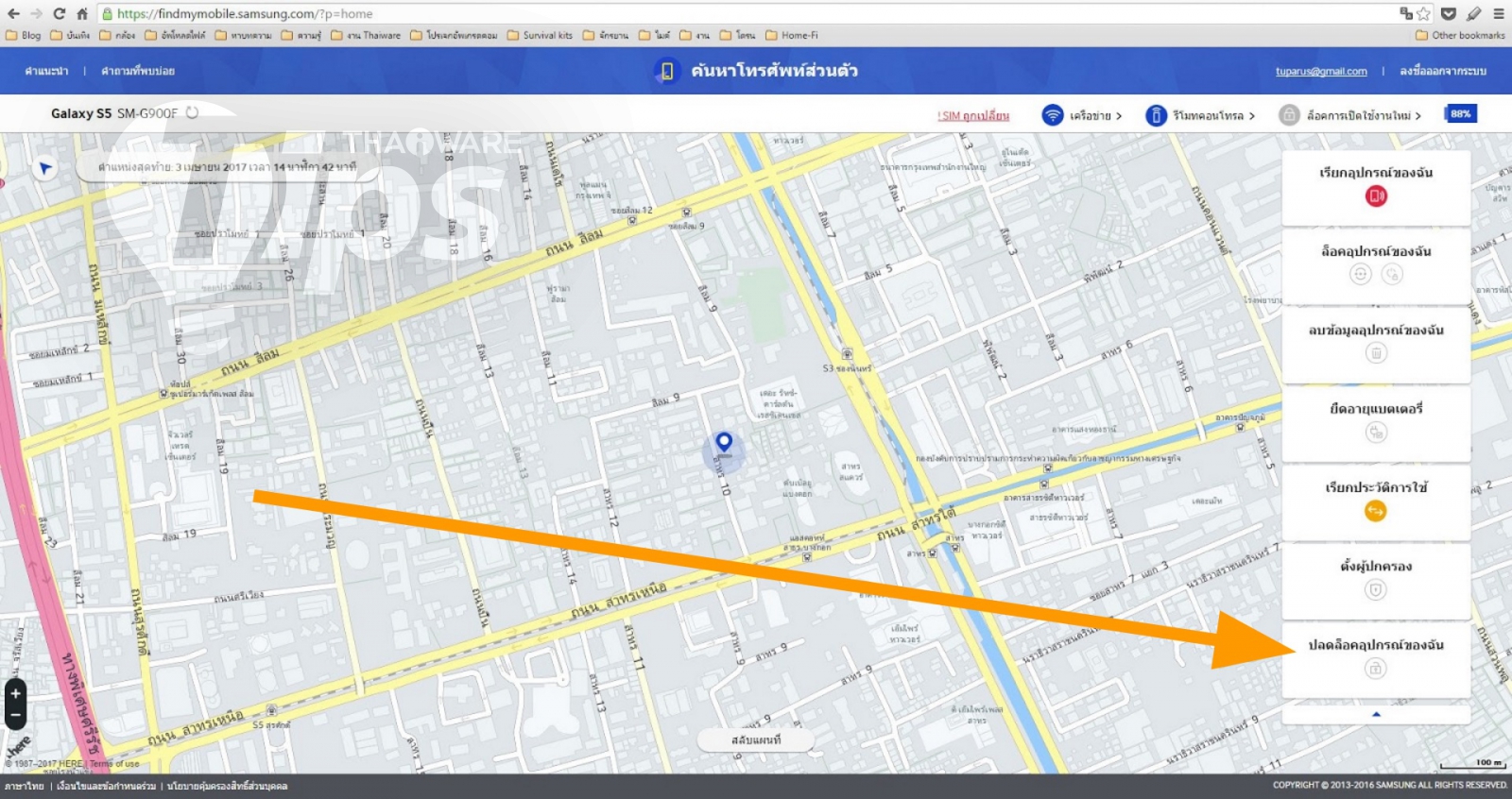The width and height of the screenshot is (1512, 799).
Task: Open the คำแนะนำ guide link
Action: coord(46,71)
